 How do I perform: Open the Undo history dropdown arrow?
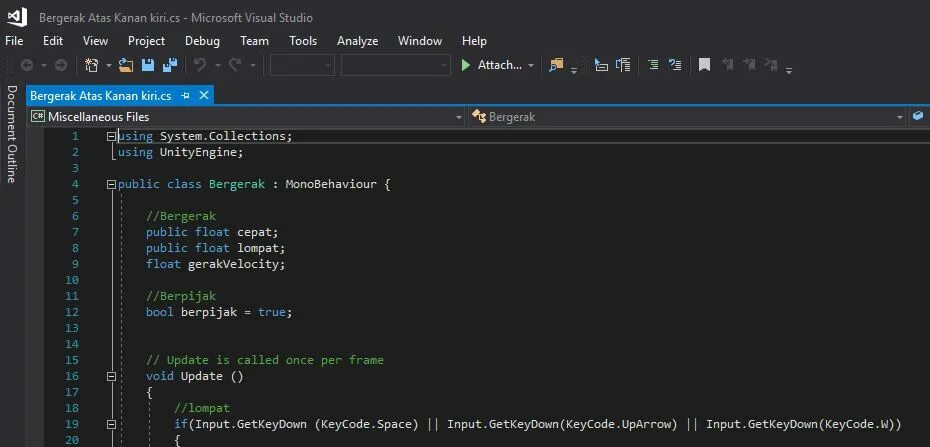tap(218, 65)
